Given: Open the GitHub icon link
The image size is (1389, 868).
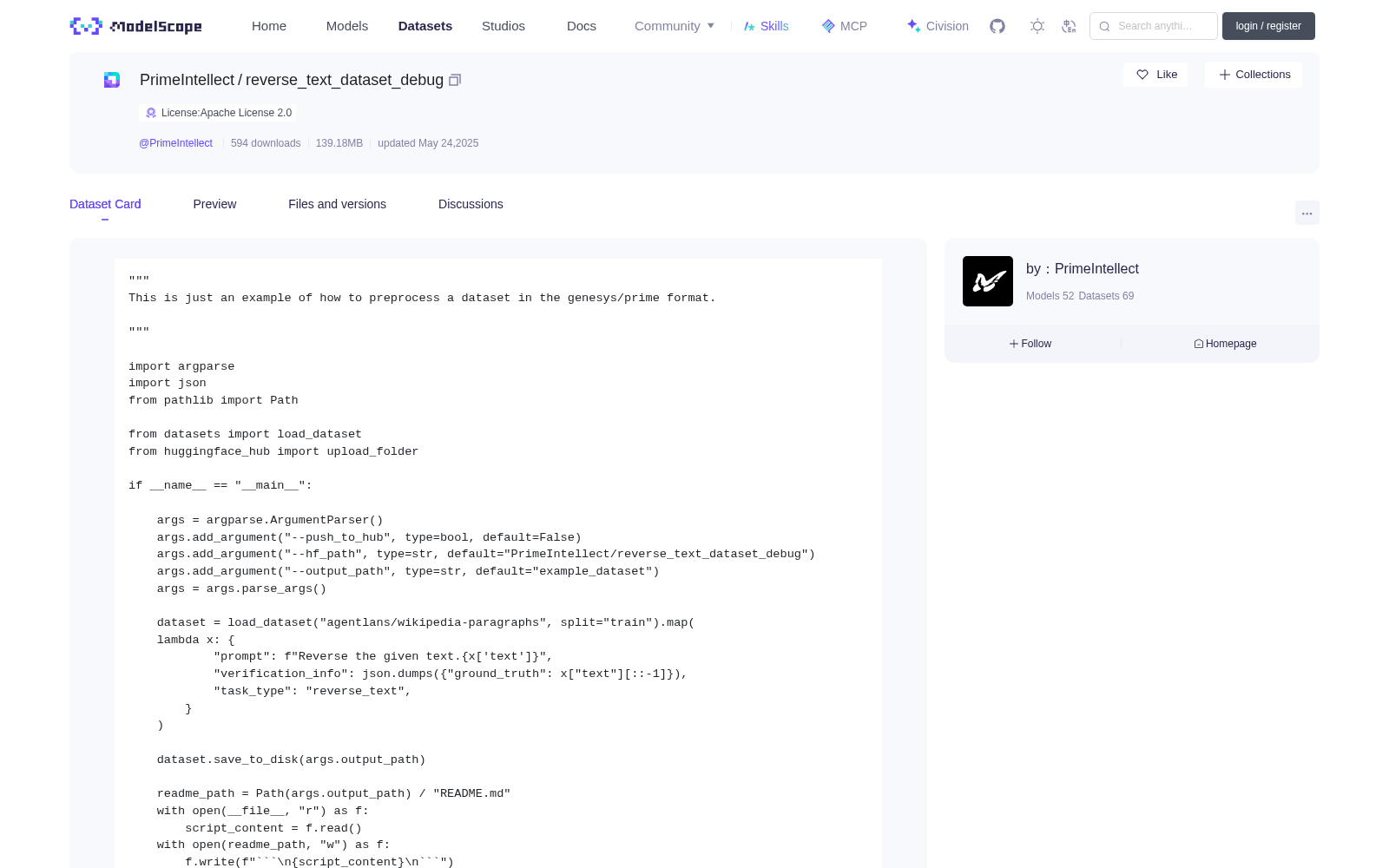Looking at the screenshot, I should pyautogui.click(x=997, y=26).
